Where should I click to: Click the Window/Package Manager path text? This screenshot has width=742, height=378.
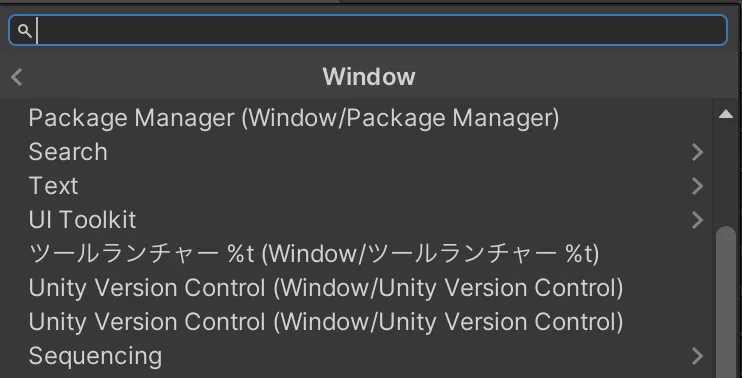(400, 118)
